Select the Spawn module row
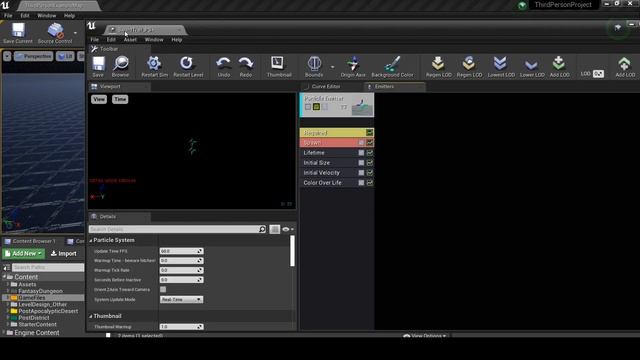This screenshot has height=360, width=640. (x=337, y=142)
